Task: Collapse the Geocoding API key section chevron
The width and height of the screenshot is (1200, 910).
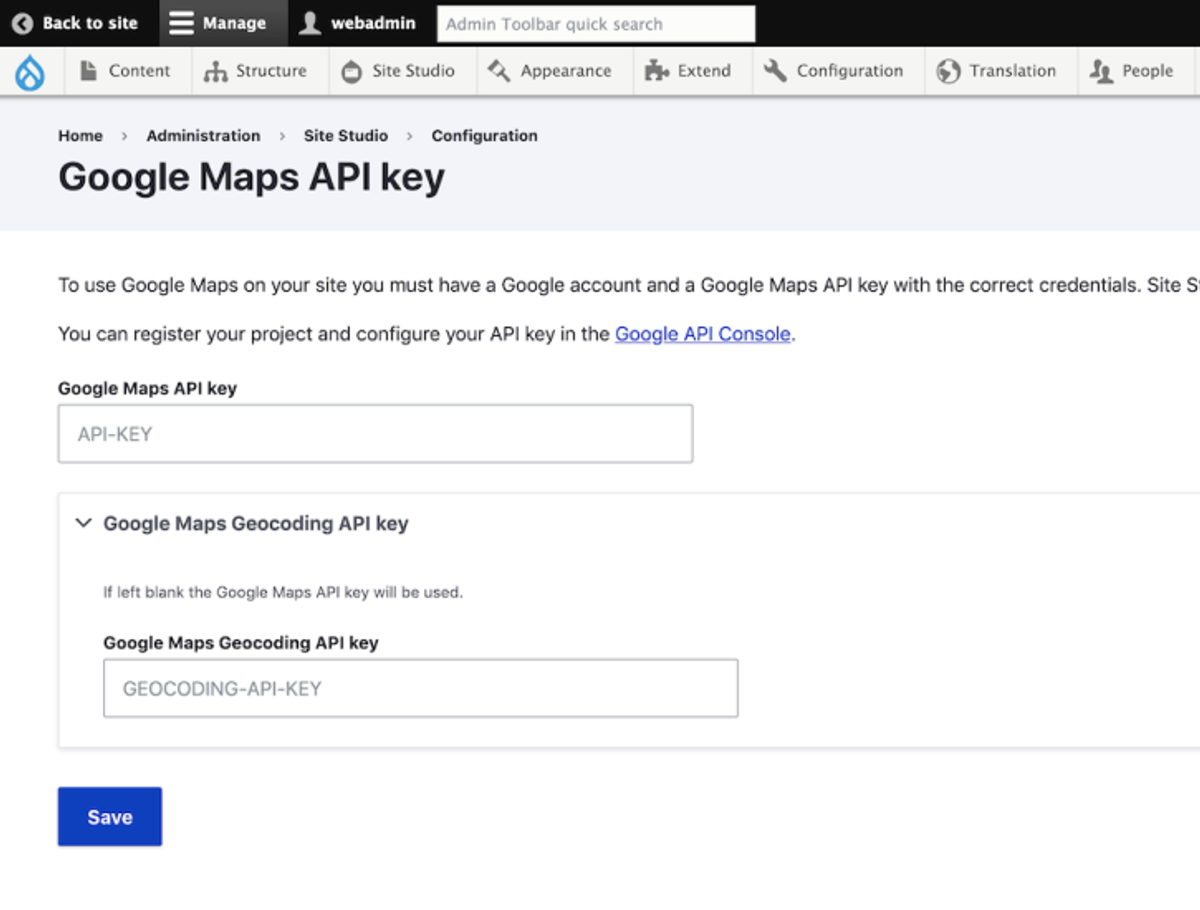Action: [84, 523]
